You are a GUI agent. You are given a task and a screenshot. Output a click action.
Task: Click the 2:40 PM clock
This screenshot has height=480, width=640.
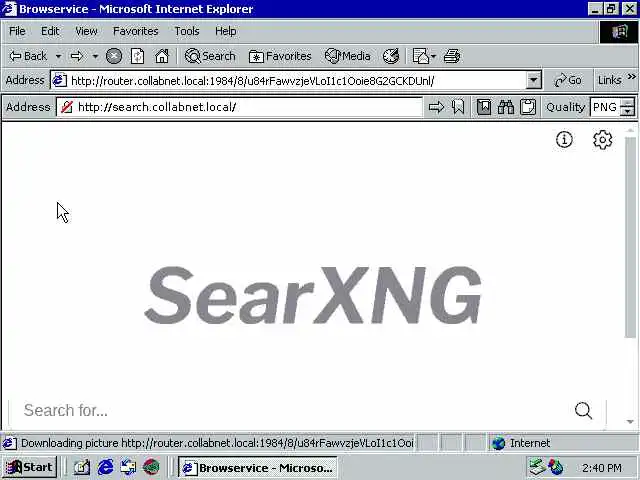[x=602, y=467]
